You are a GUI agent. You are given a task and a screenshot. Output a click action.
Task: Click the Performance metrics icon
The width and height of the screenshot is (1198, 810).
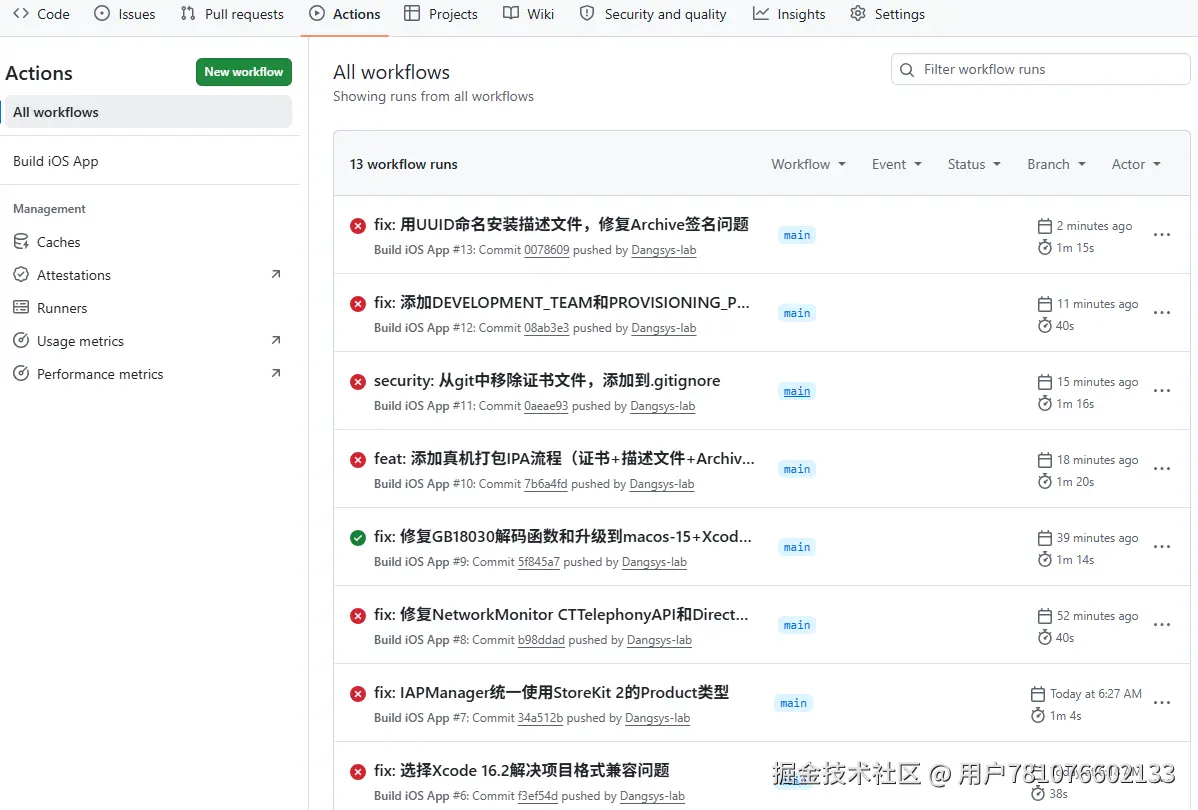tap(21, 373)
